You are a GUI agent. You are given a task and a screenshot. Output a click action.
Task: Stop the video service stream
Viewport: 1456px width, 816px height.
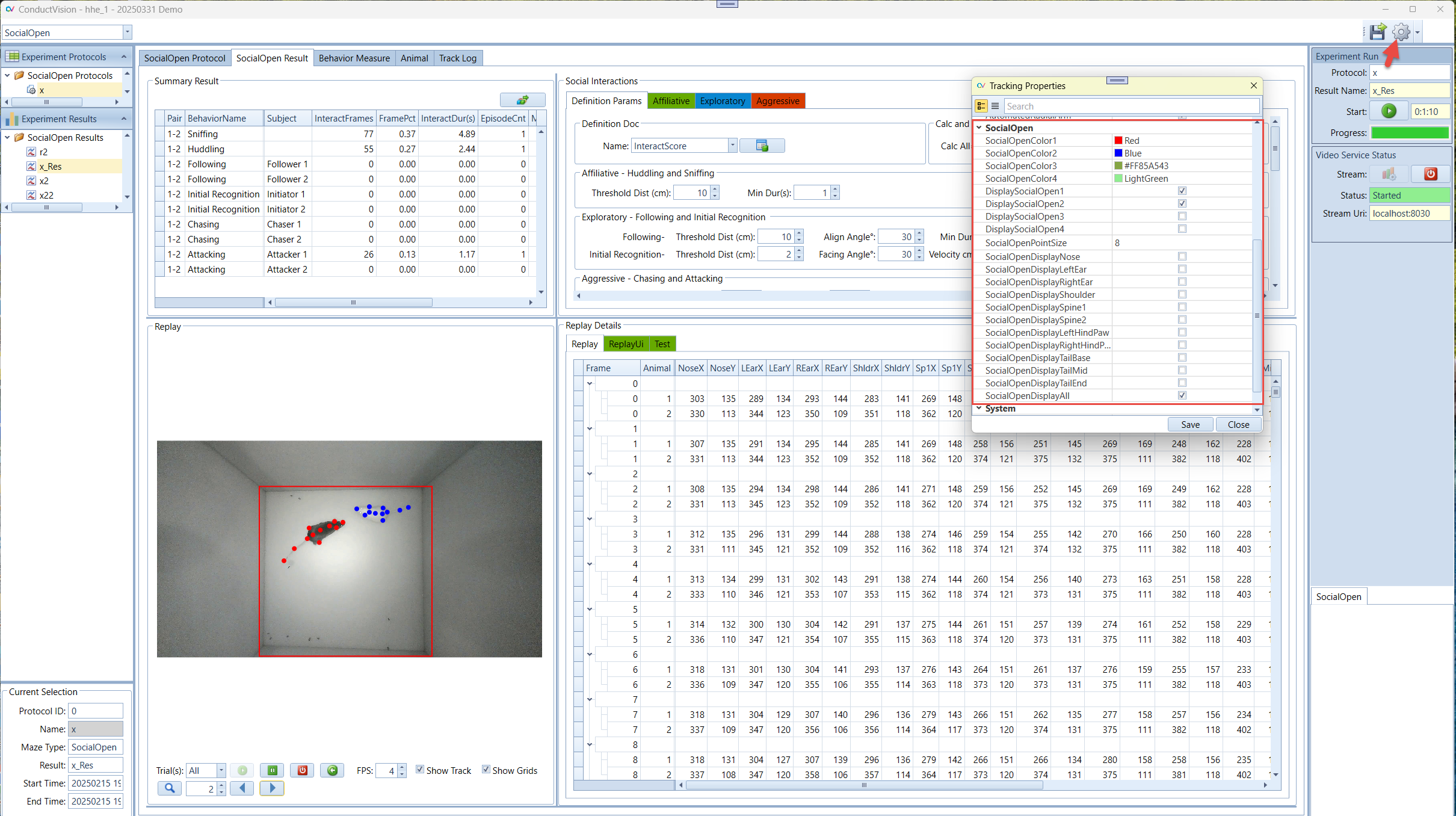click(x=1430, y=175)
